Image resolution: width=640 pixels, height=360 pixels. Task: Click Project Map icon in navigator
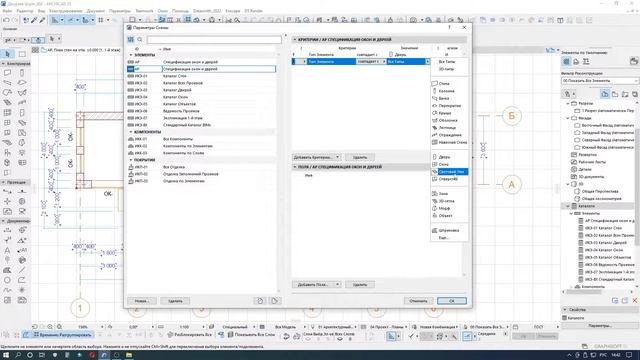click(605, 94)
